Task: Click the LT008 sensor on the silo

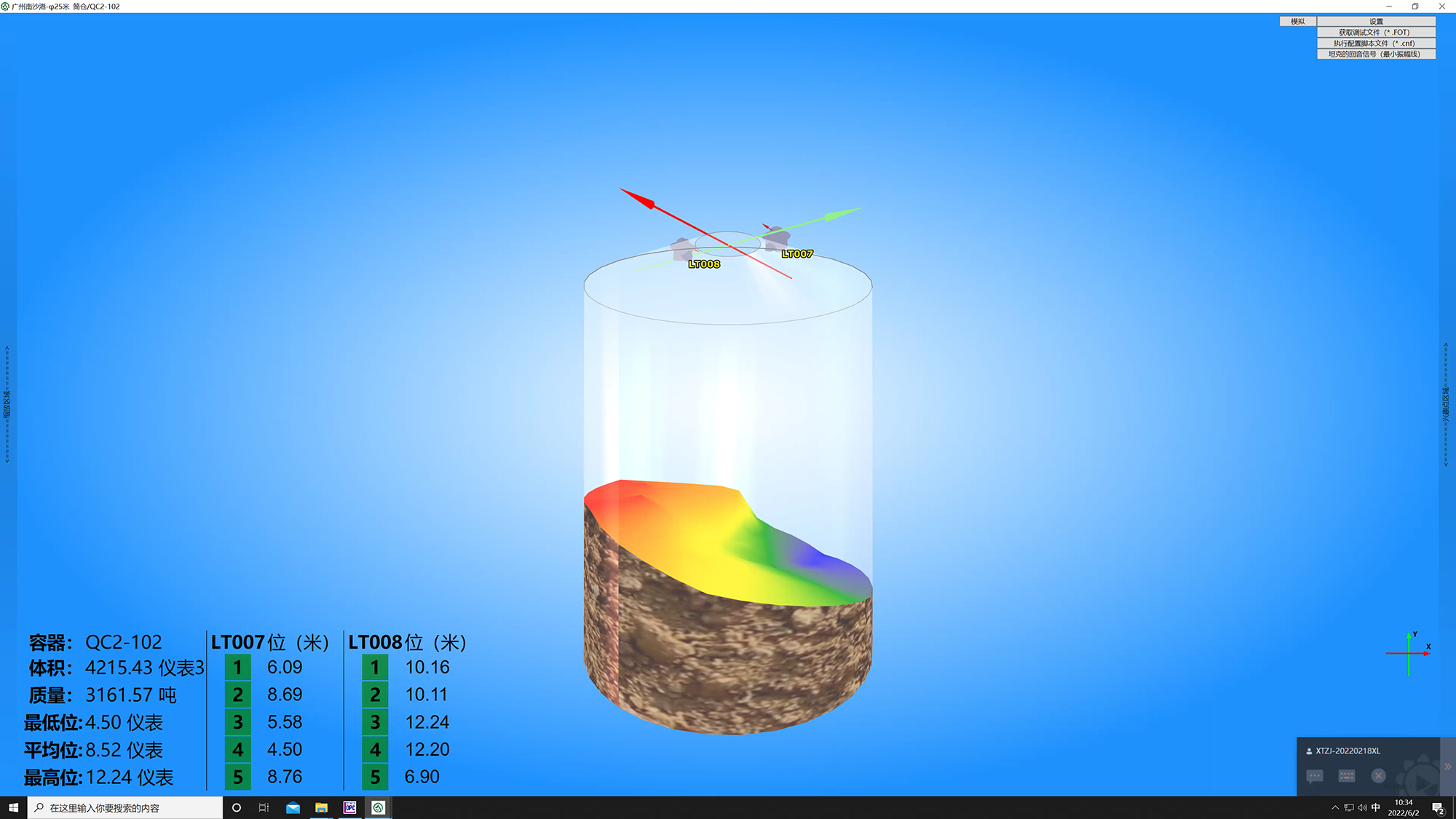Action: [x=682, y=249]
